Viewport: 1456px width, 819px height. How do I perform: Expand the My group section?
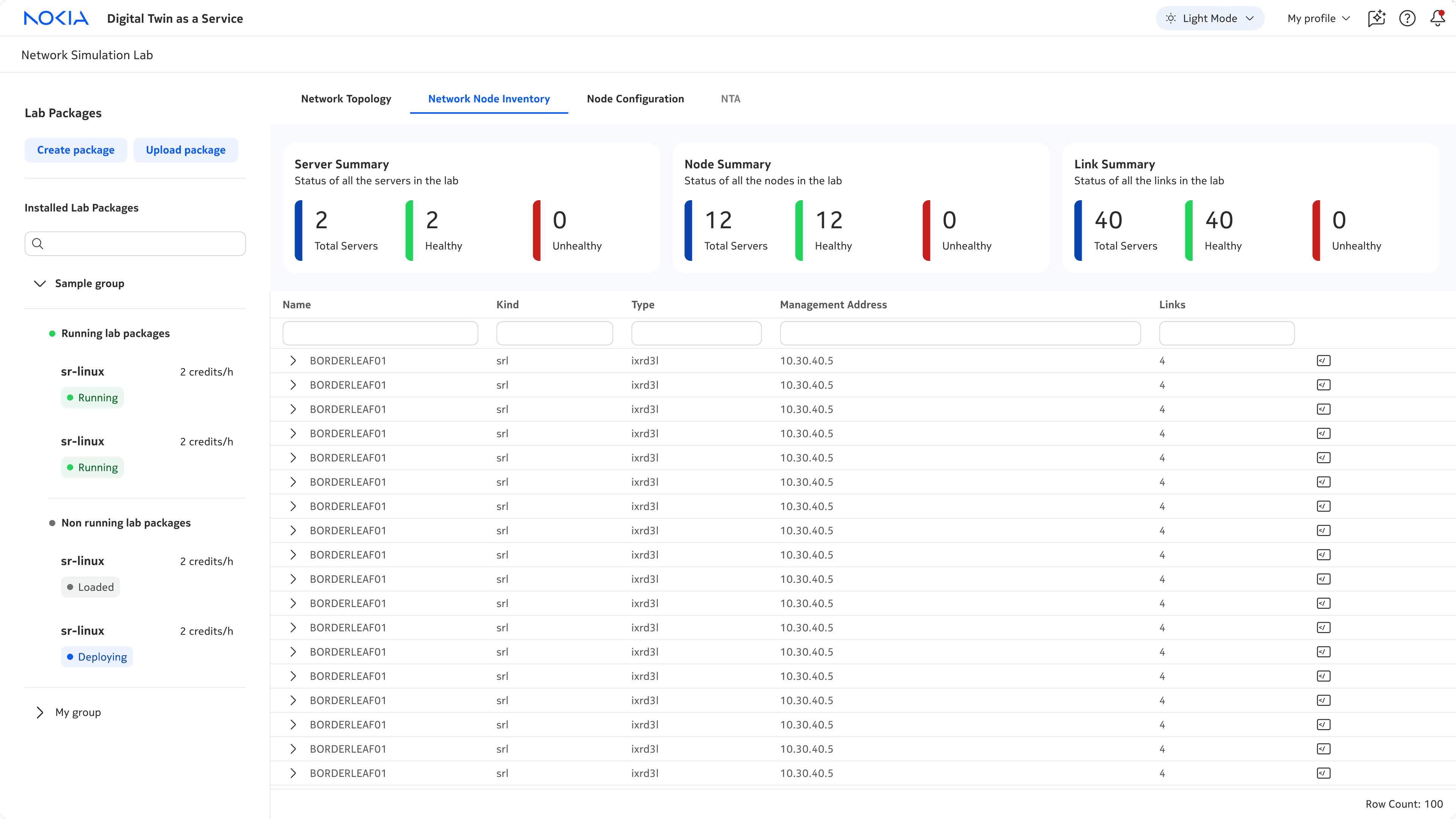click(39, 712)
